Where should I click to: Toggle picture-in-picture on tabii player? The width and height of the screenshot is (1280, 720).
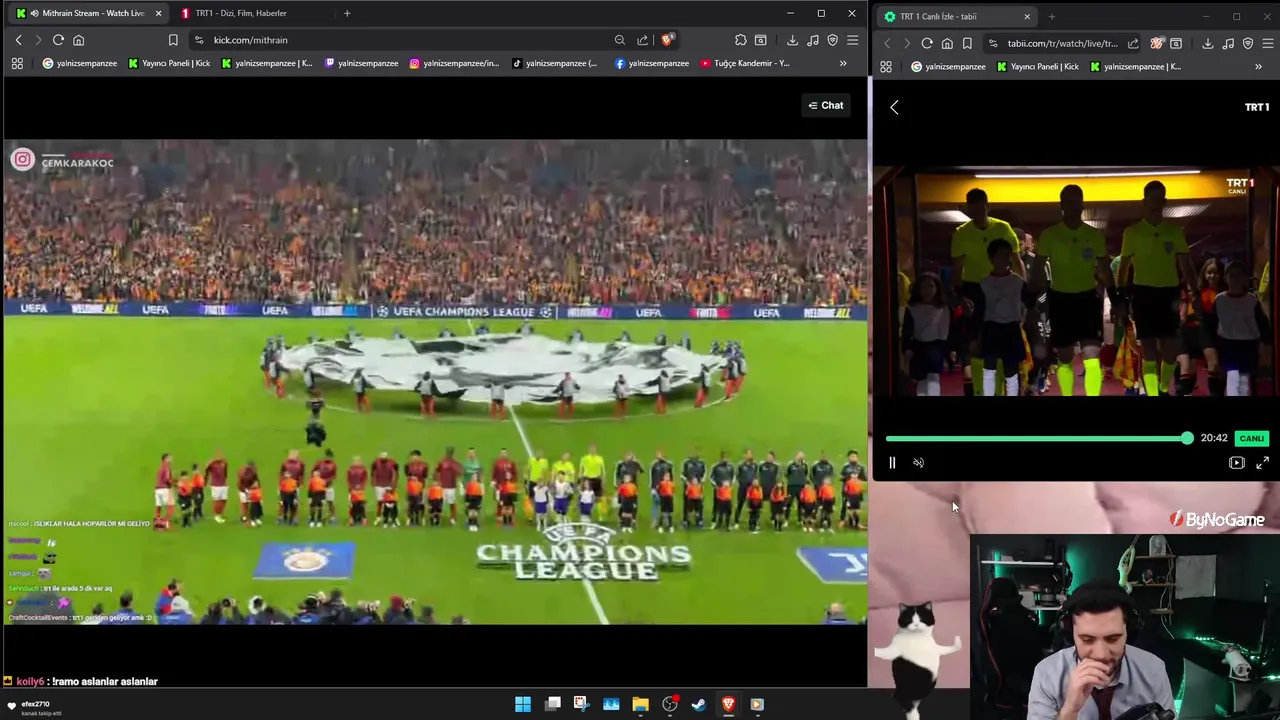(x=1237, y=463)
